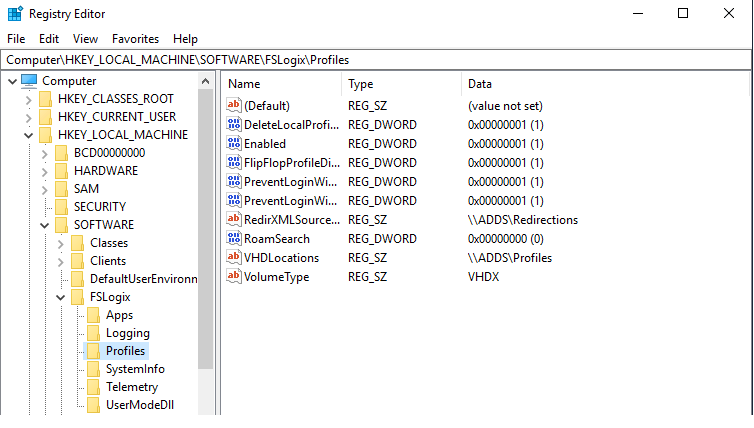
Task: Click the (Default) value icon
Action: pos(234,105)
